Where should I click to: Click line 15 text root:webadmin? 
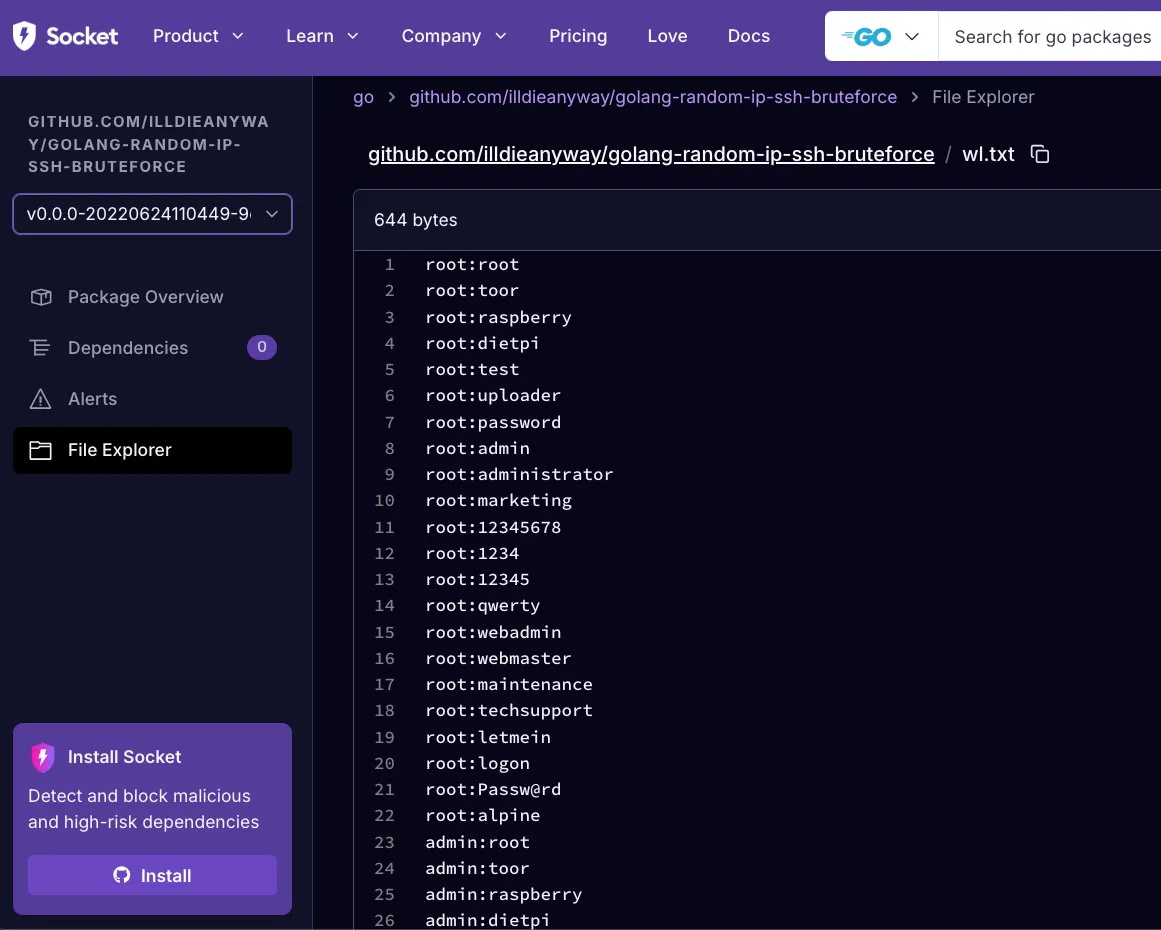[493, 632]
